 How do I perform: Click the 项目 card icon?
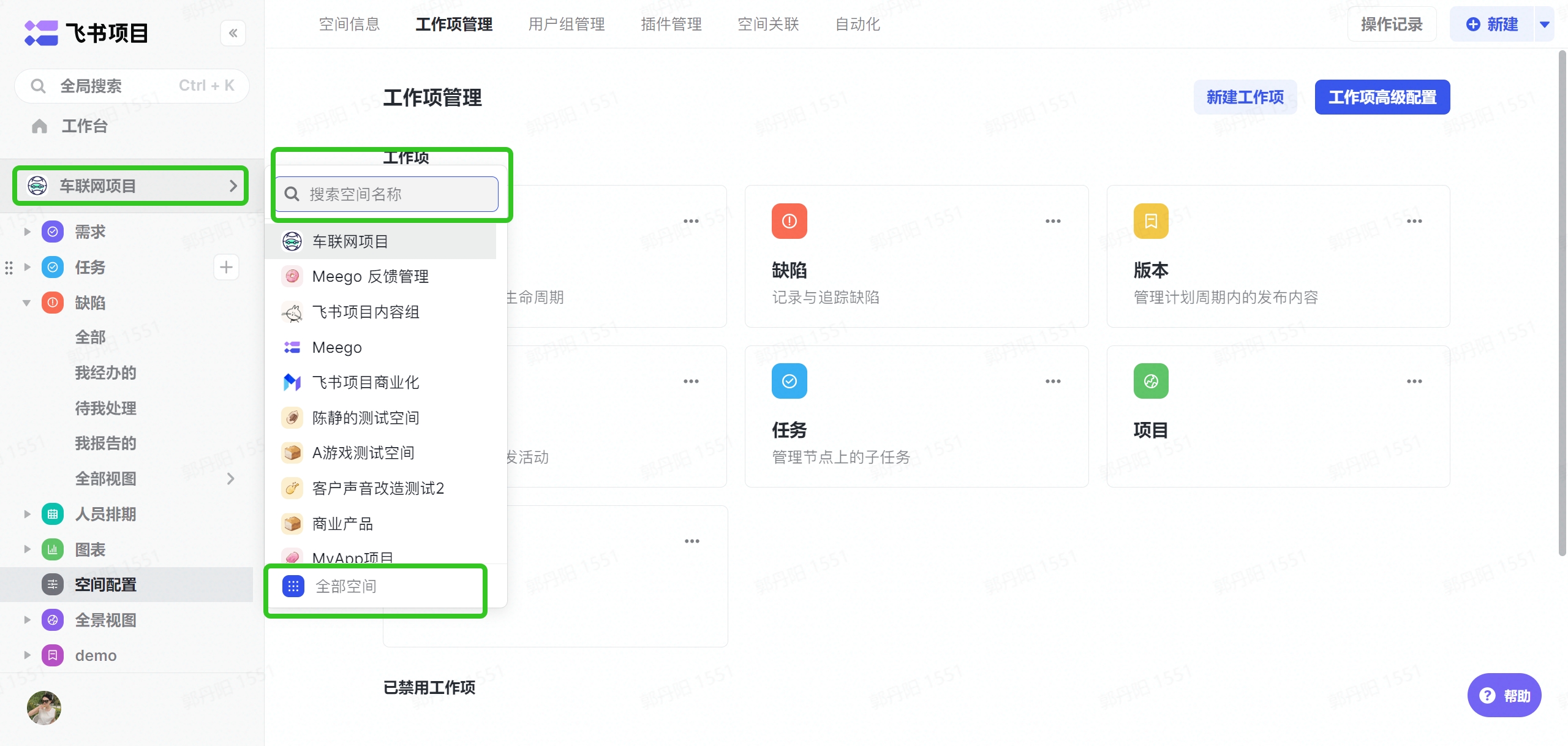pyautogui.click(x=1151, y=381)
